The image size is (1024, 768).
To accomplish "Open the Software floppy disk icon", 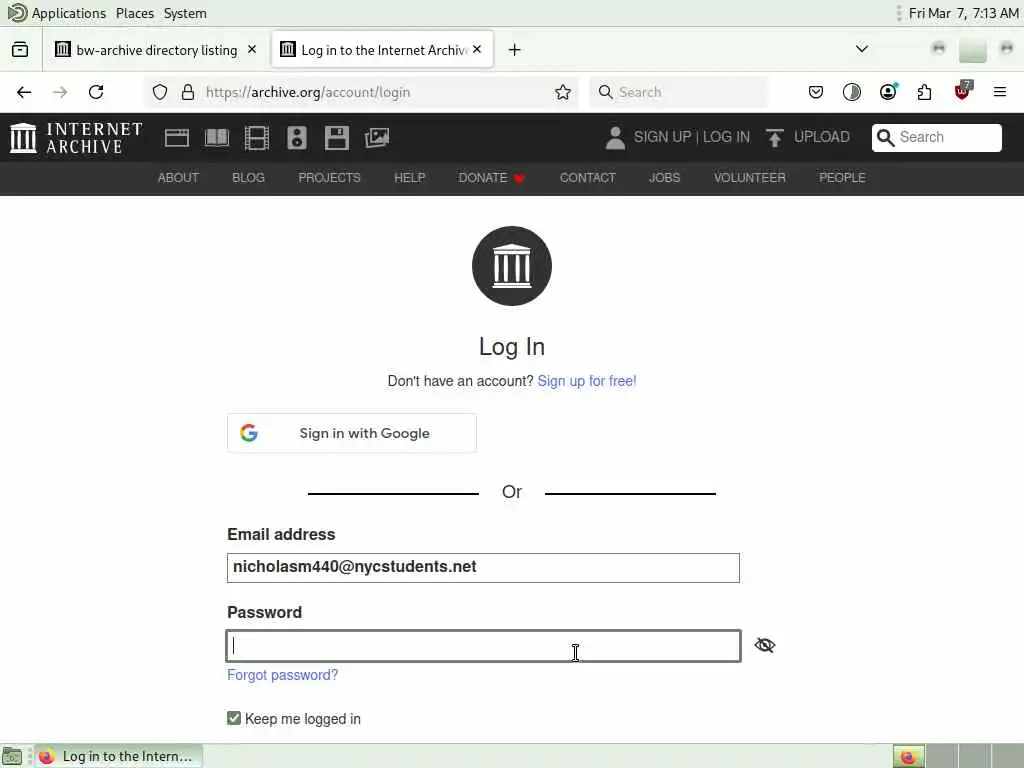I will click(337, 138).
